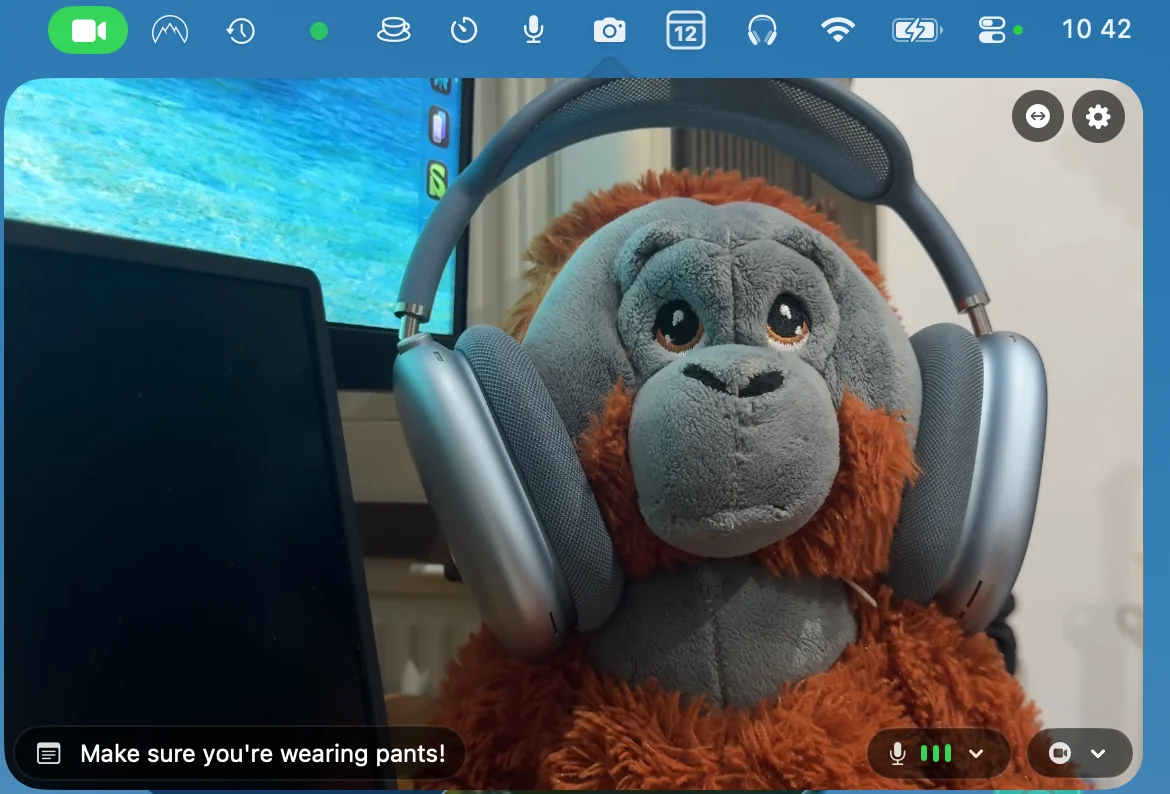Image resolution: width=1170 pixels, height=794 pixels.
Task: Click the microphone icon in the preview overlay
Action: click(x=898, y=754)
